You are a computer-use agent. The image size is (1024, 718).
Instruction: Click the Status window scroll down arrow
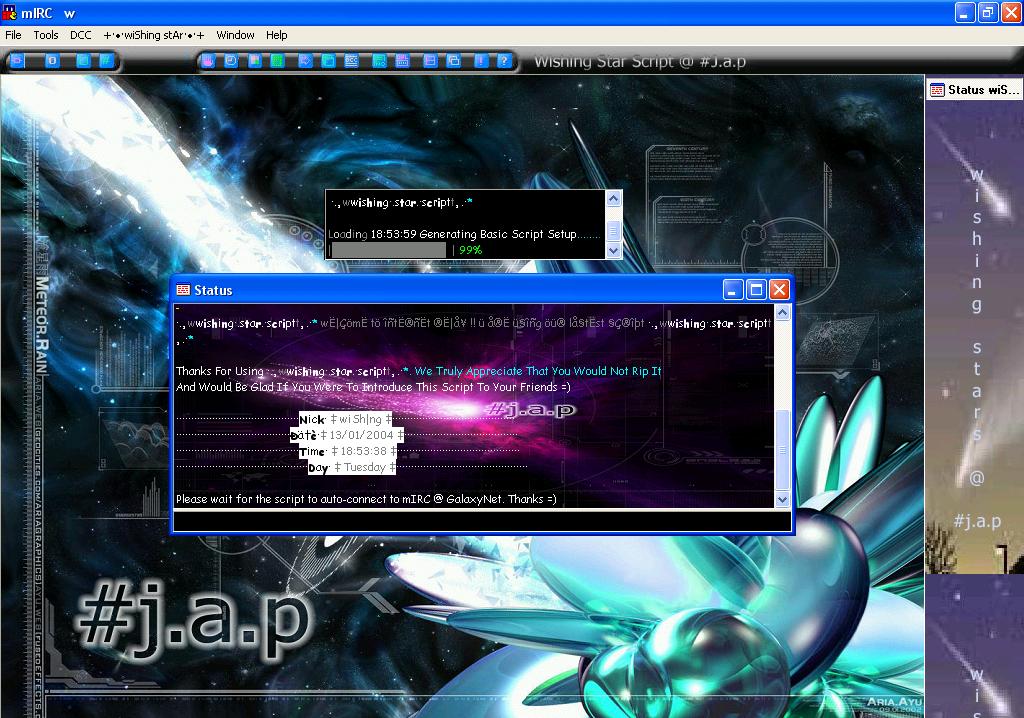pyautogui.click(x=782, y=500)
